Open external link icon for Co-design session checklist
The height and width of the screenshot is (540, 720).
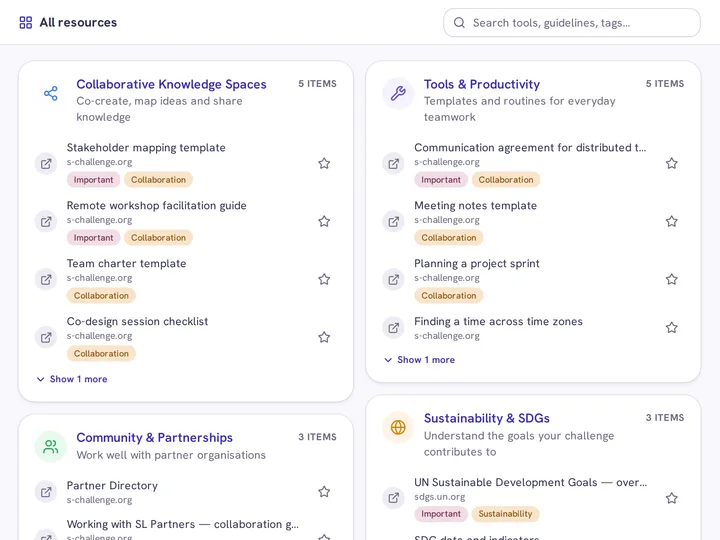[x=46, y=337]
